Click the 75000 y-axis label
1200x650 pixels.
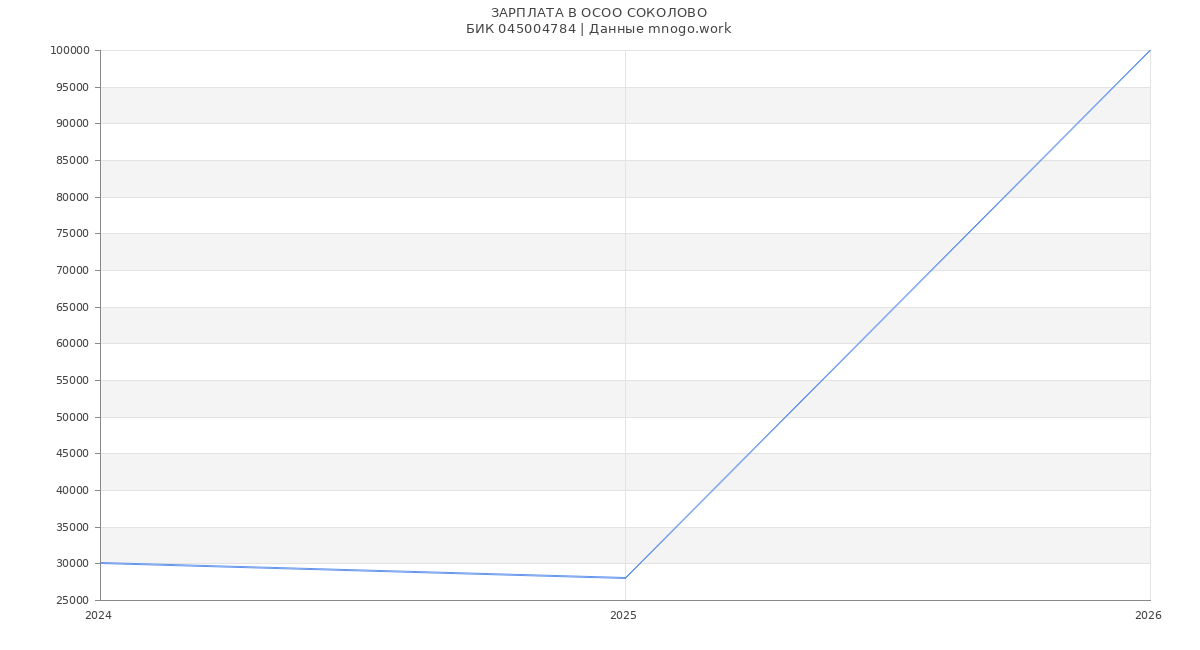tap(72, 234)
